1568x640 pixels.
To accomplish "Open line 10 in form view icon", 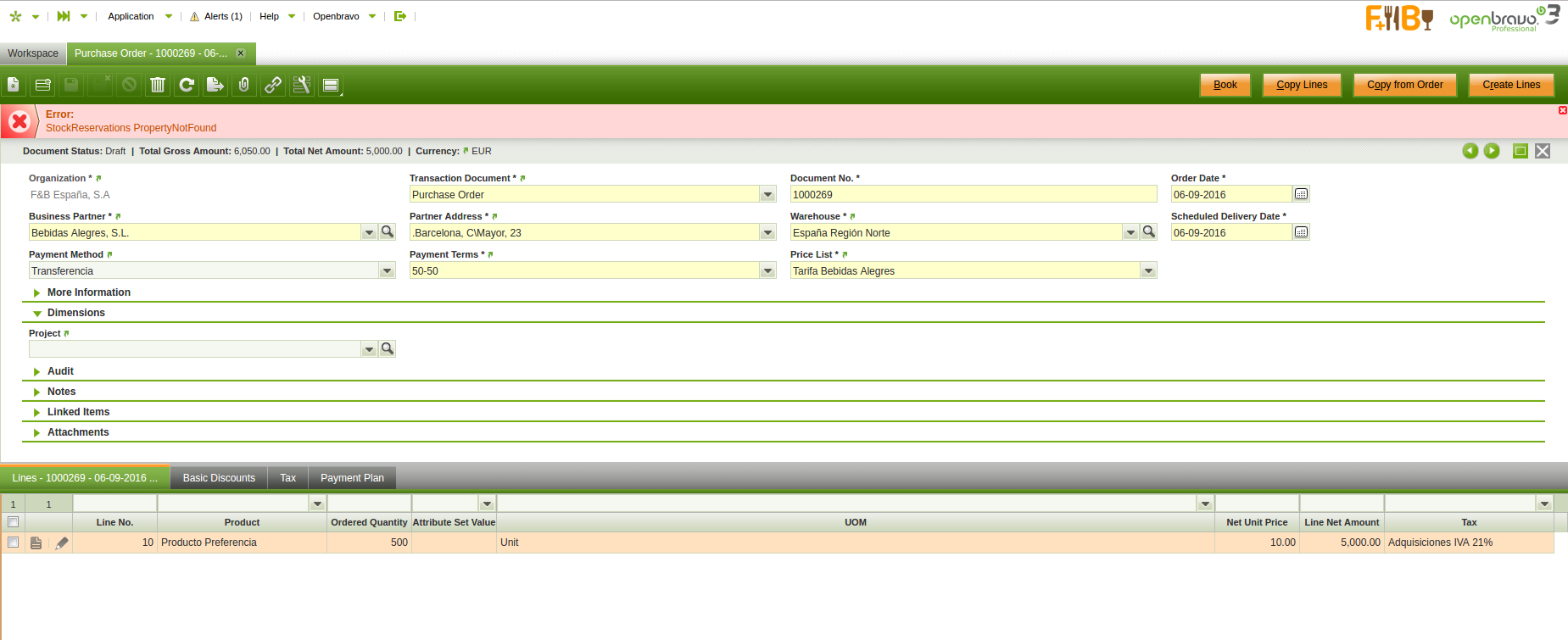I will tap(36, 543).
